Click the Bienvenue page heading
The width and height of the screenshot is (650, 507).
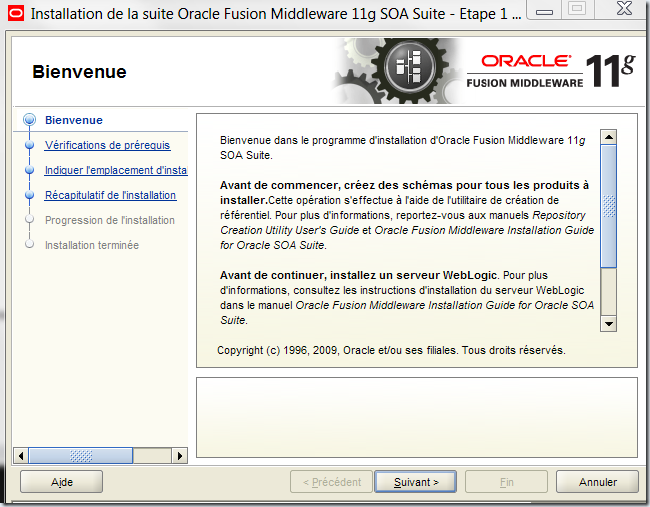pyautogui.click(x=79, y=72)
